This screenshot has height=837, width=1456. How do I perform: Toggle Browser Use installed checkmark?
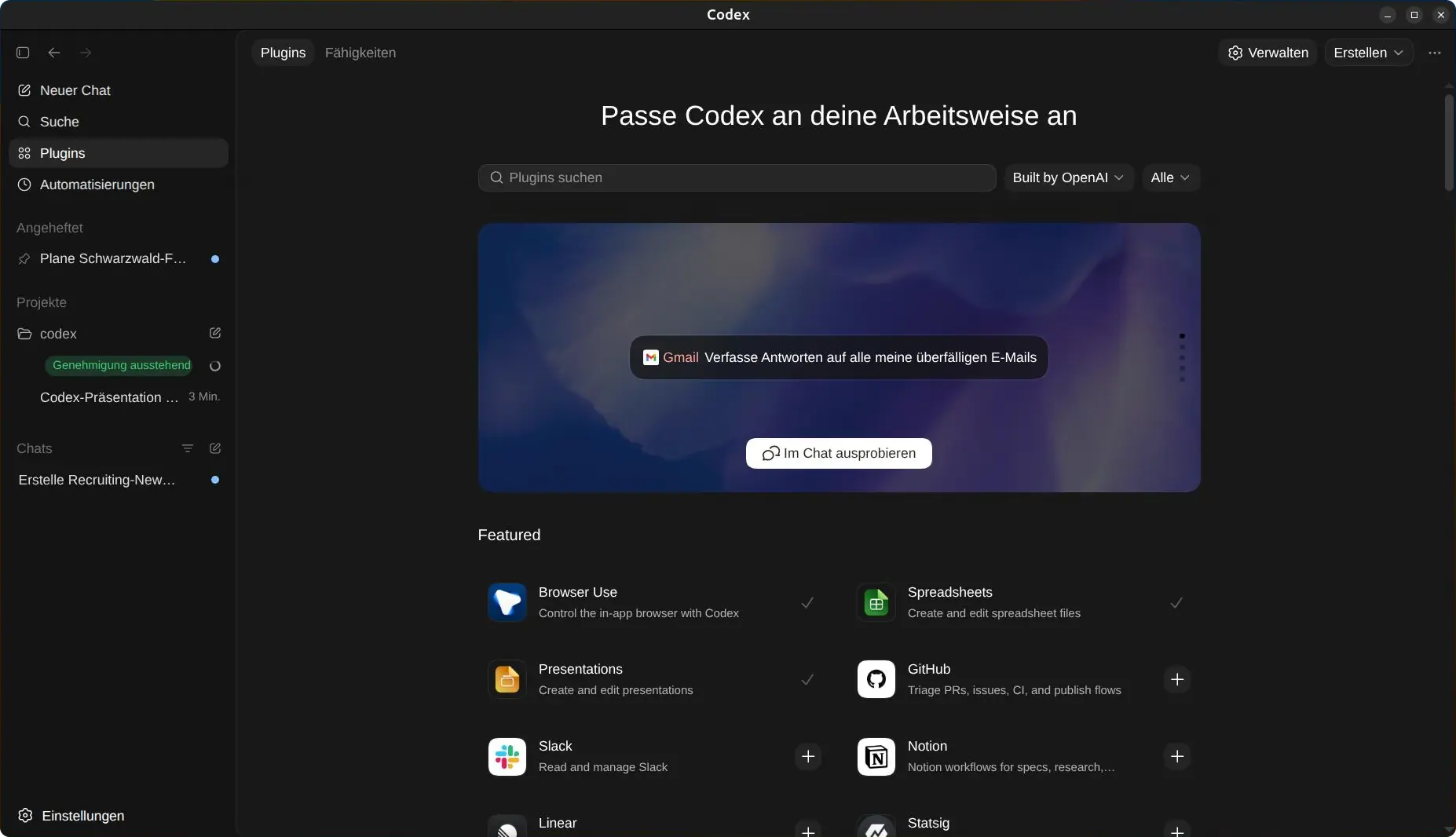(x=807, y=602)
